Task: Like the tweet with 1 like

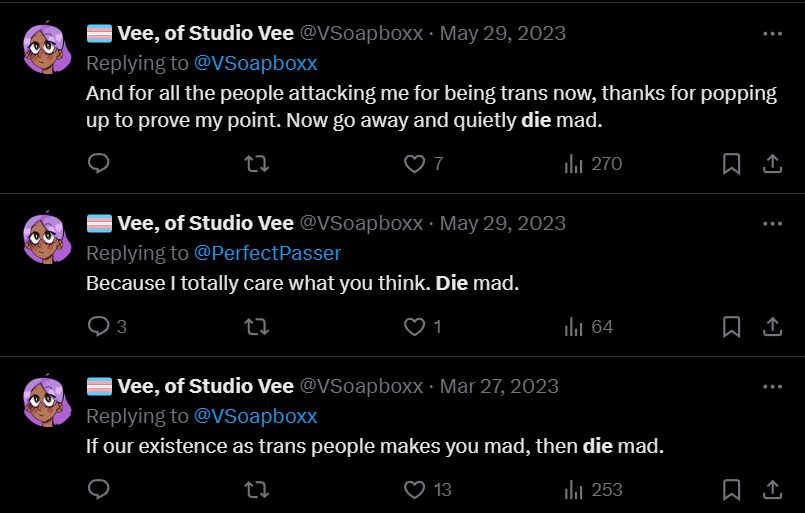Action: click(414, 327)
